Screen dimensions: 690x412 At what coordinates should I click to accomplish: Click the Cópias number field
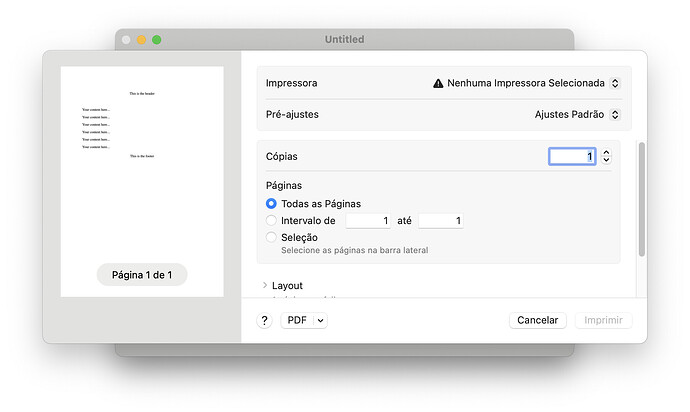572,156
